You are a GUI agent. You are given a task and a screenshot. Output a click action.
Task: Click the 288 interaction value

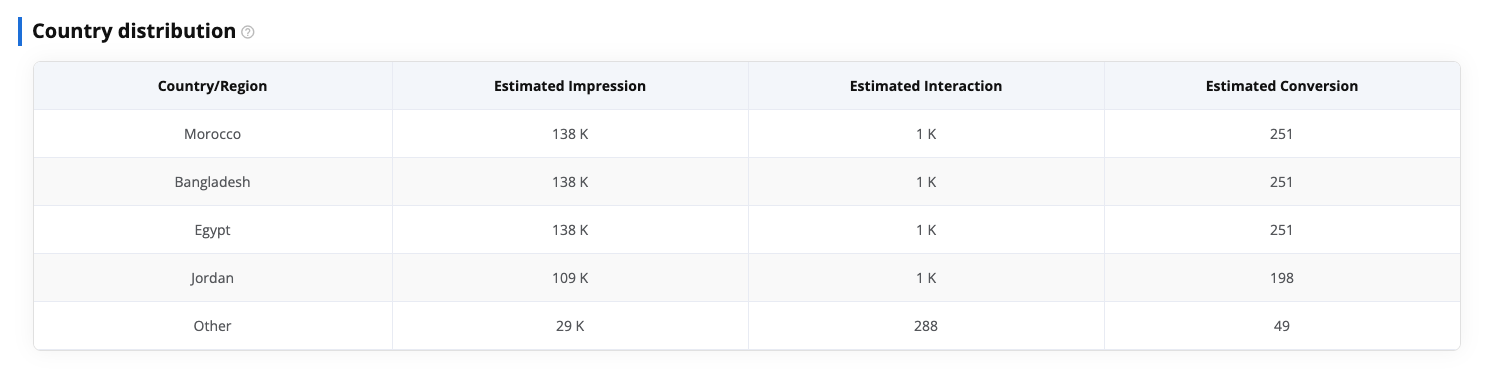click(x=926, y=326)
